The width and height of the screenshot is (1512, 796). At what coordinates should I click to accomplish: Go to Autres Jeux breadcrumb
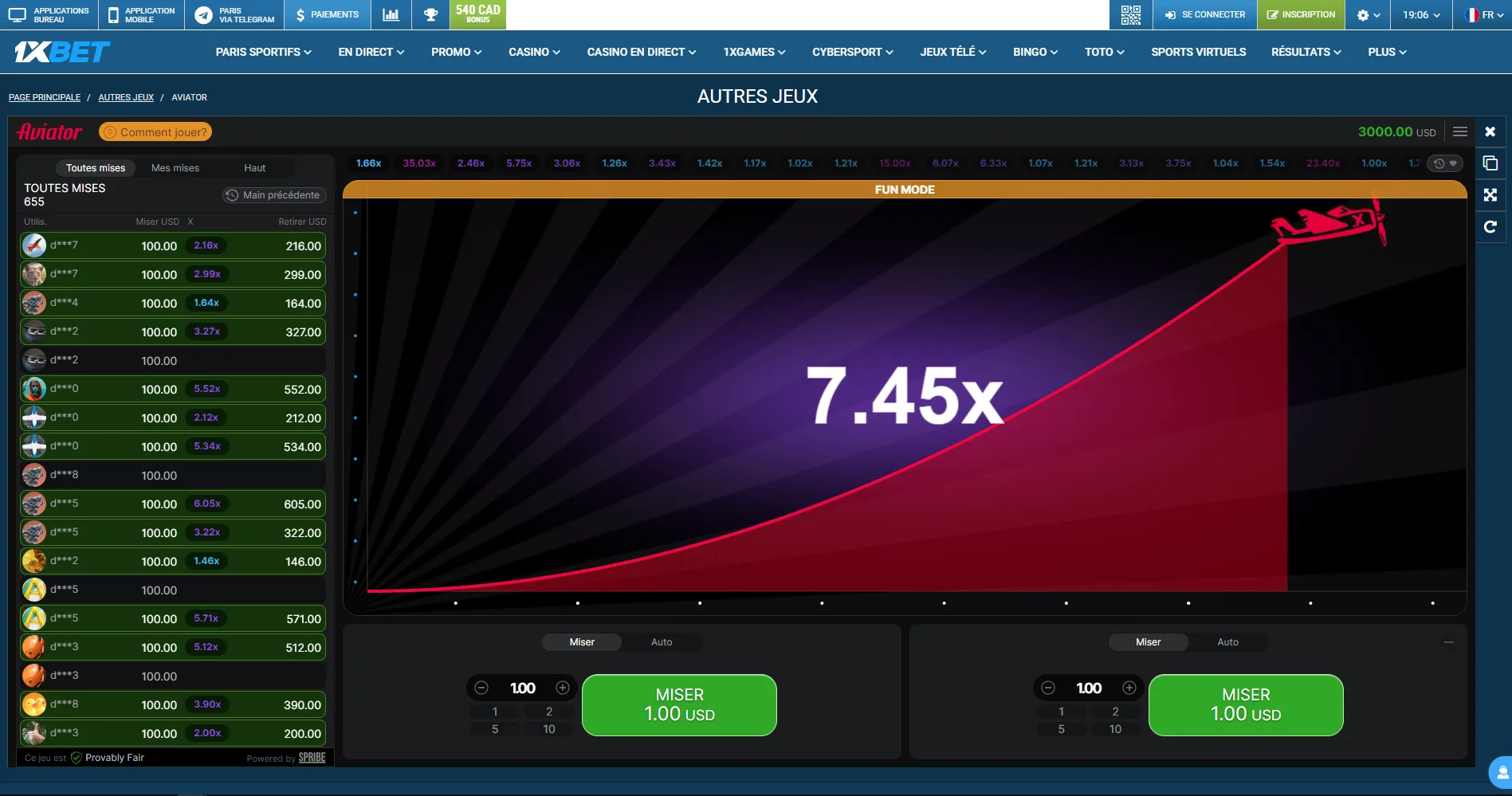[126, 97]
